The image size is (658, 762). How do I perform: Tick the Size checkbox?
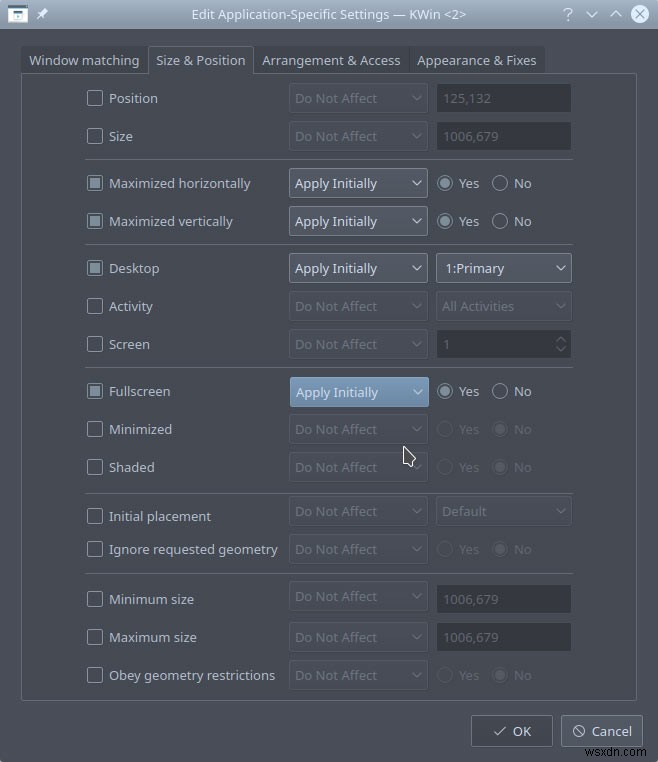click(x=95, y=136)
